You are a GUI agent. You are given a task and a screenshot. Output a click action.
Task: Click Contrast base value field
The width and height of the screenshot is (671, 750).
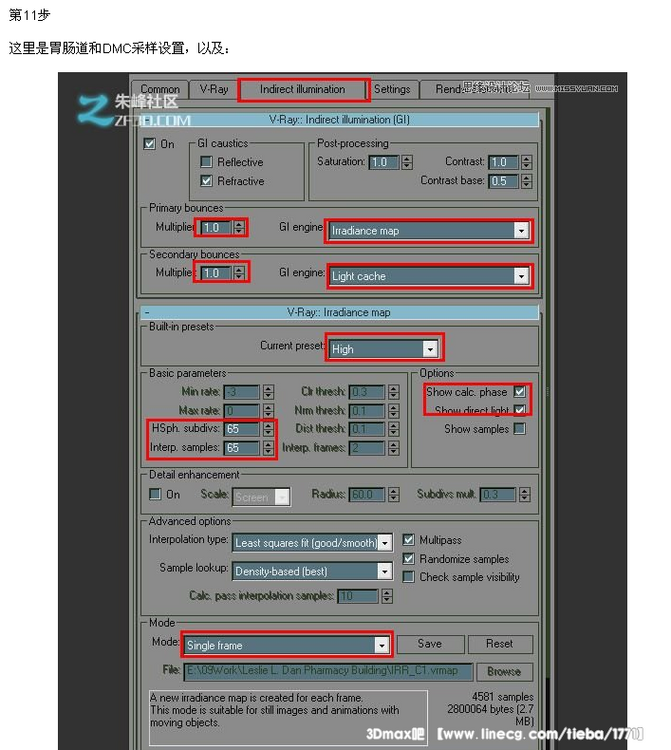[504, 181]
